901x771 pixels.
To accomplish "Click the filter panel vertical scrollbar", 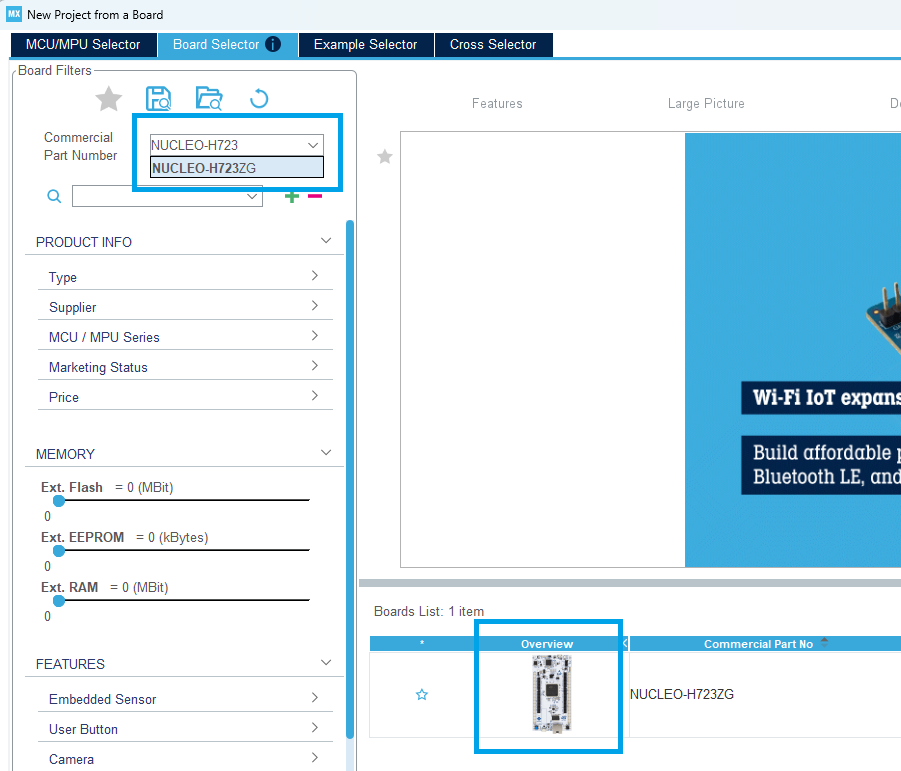I will [350, 479].
